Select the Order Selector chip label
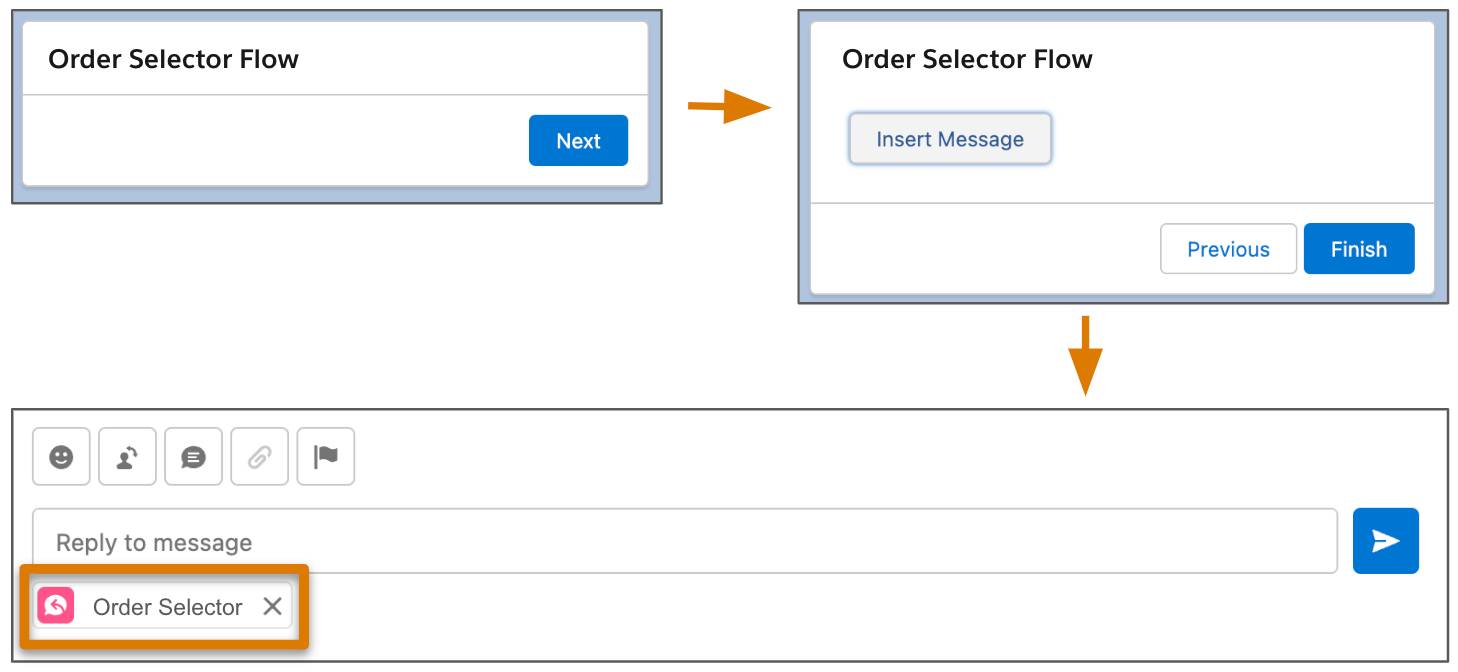The height and width of the screenshot is (672, 1458). click(x=167, y=607)
